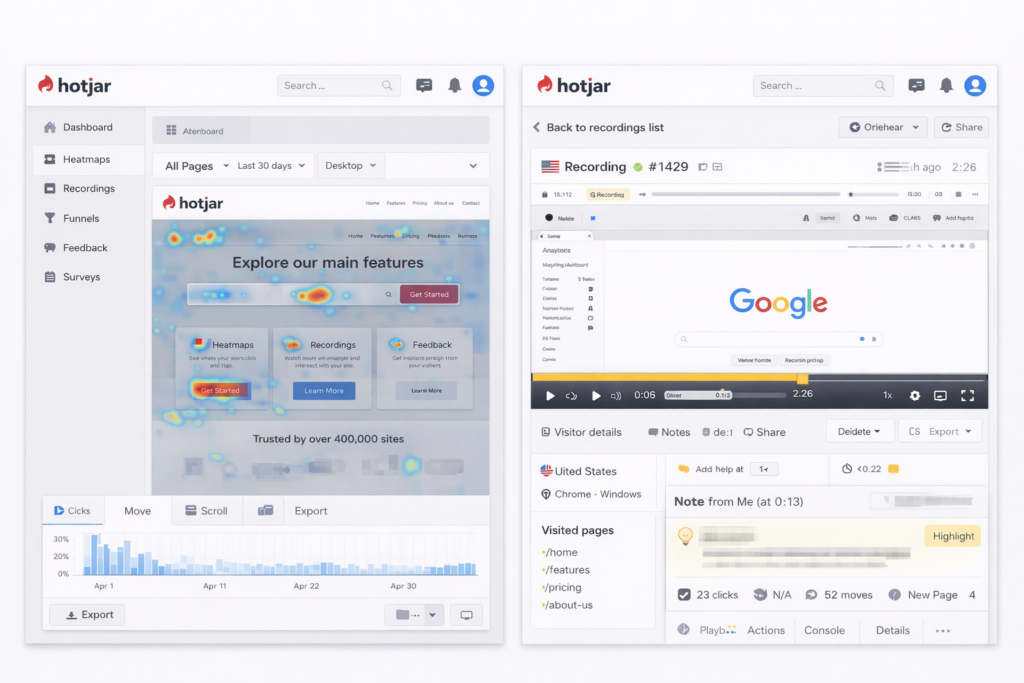
Task: Open player settings gear icon
Action: [914, 395]
